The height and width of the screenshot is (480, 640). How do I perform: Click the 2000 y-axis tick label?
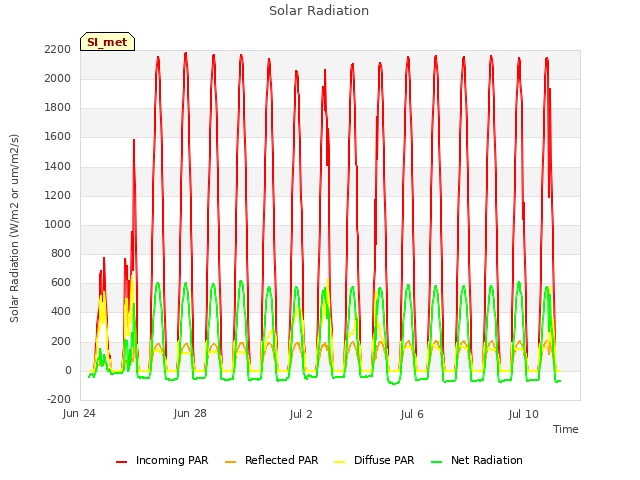58,78
